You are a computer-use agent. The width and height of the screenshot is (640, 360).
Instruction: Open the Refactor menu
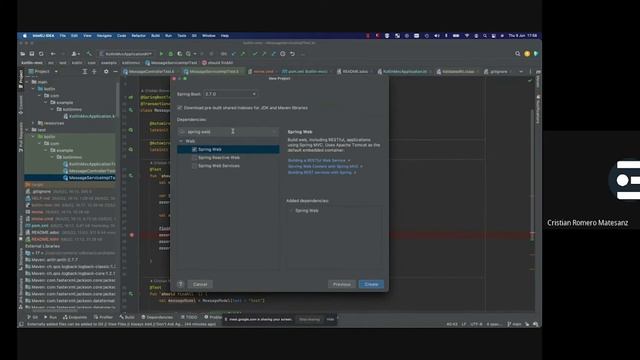point(138,36)
